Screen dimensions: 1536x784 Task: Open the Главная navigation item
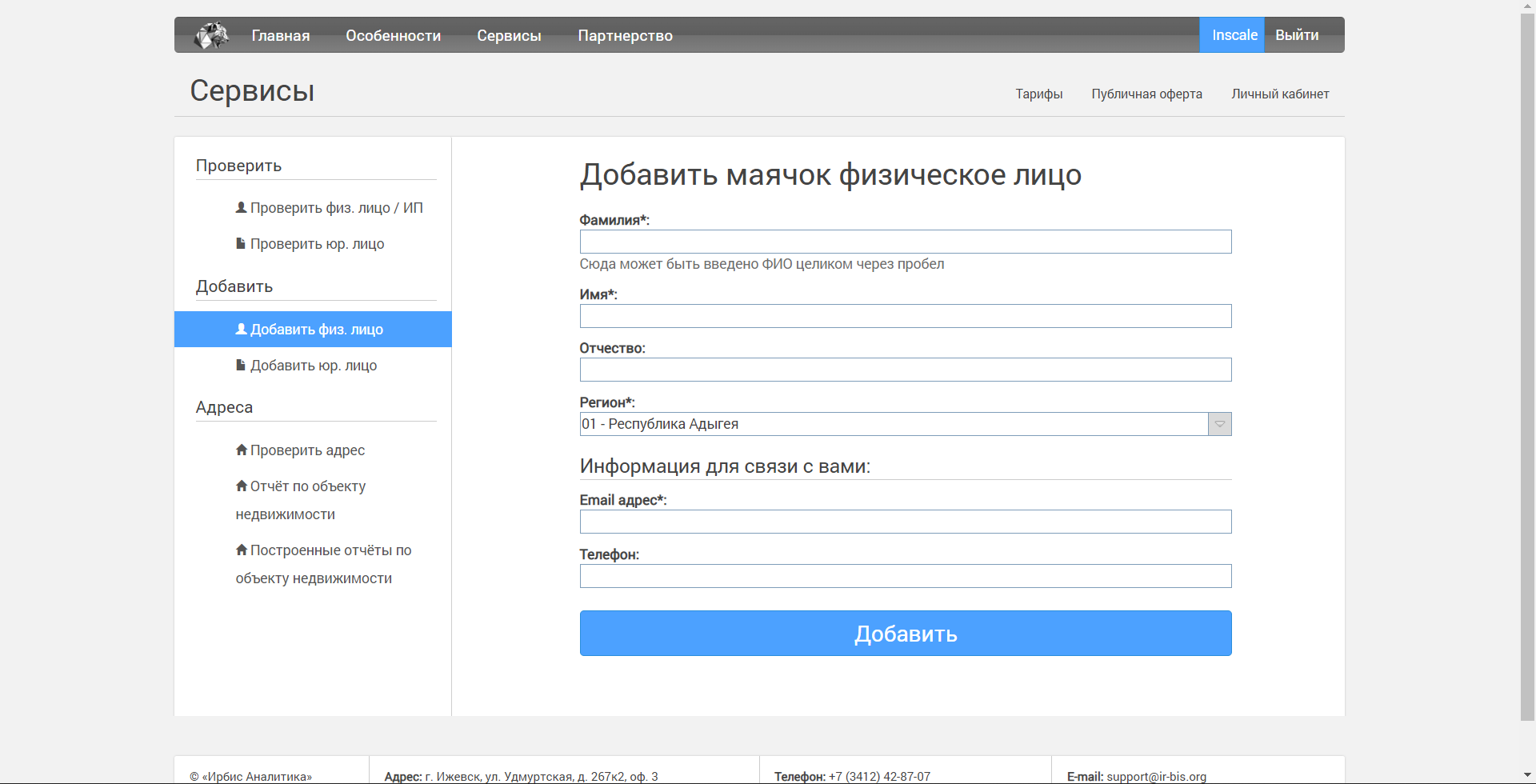281,35
